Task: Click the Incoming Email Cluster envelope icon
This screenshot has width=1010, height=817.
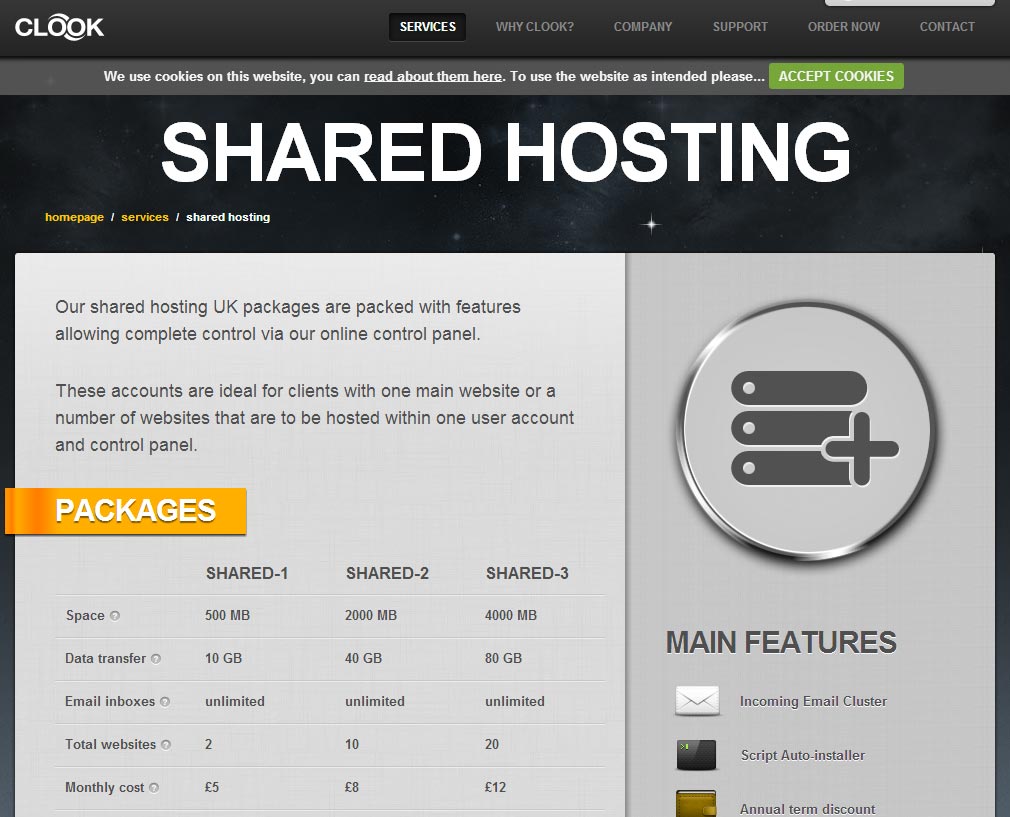Action: tap(697, 700)
